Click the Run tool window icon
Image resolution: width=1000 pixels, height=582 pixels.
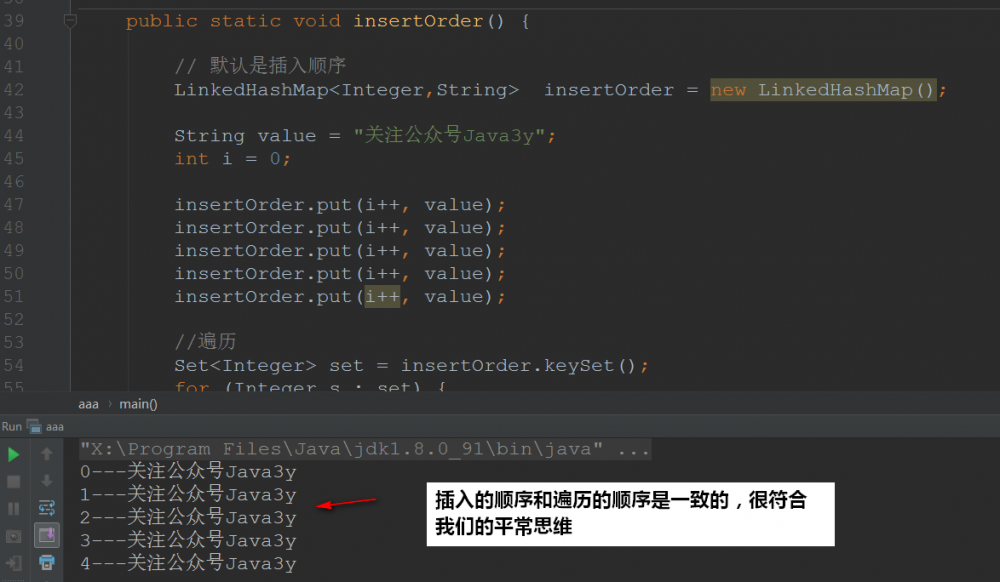[33, 426]
